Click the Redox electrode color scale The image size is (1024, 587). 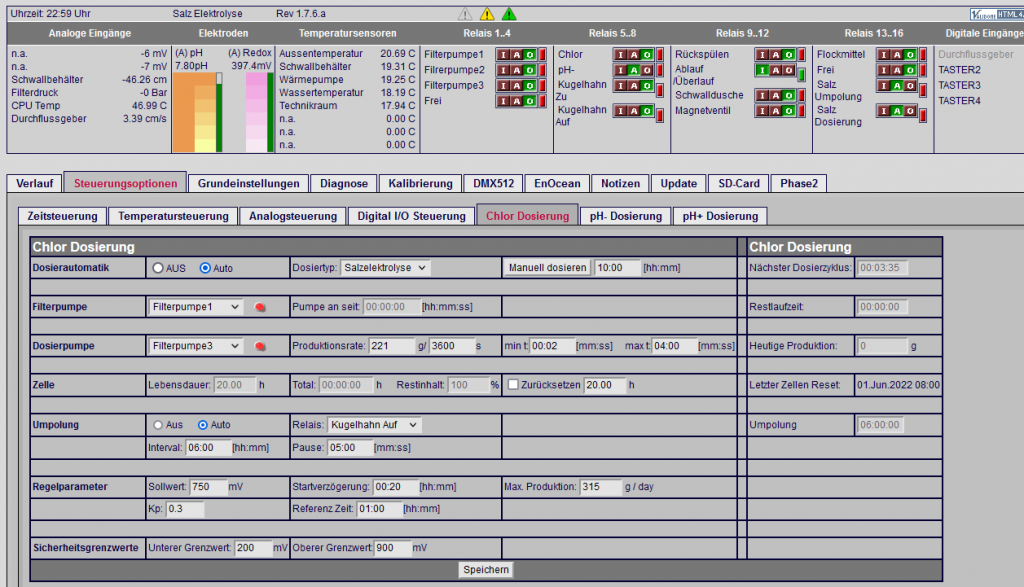click(x=257, y=113)
